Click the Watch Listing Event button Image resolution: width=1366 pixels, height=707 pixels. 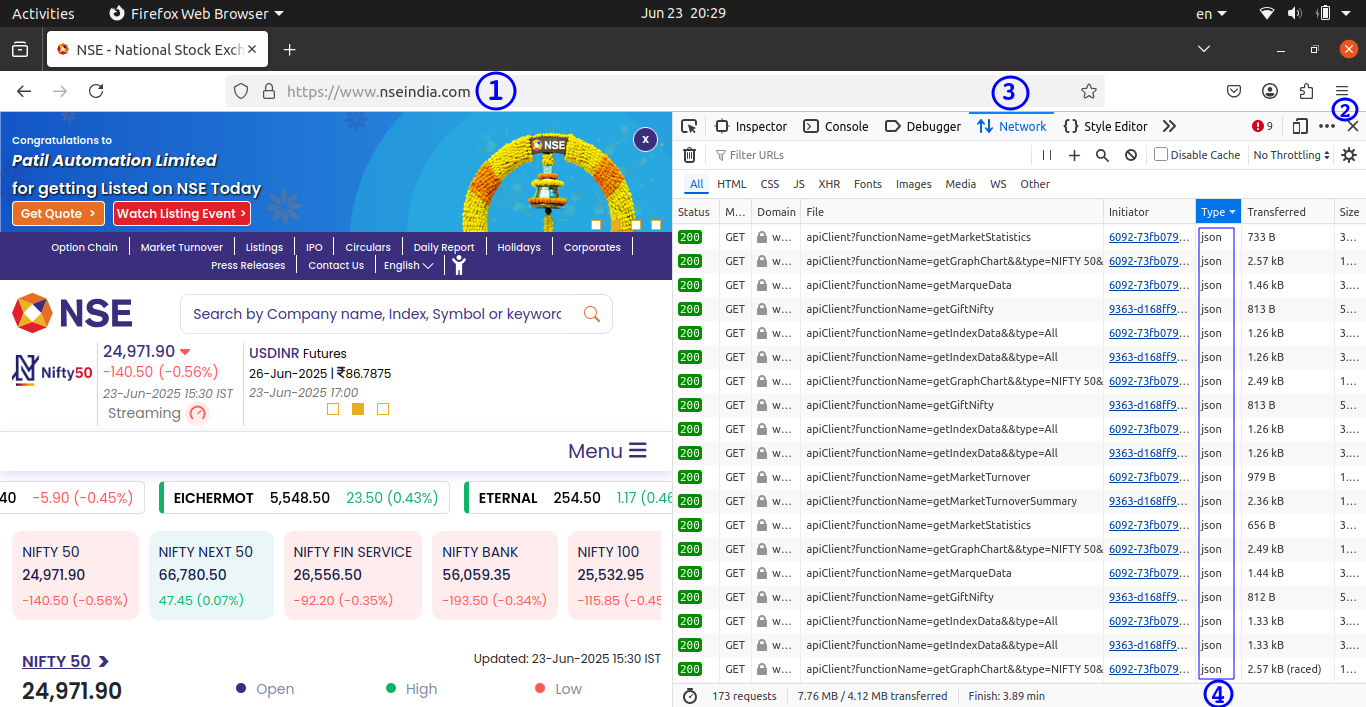181,213
